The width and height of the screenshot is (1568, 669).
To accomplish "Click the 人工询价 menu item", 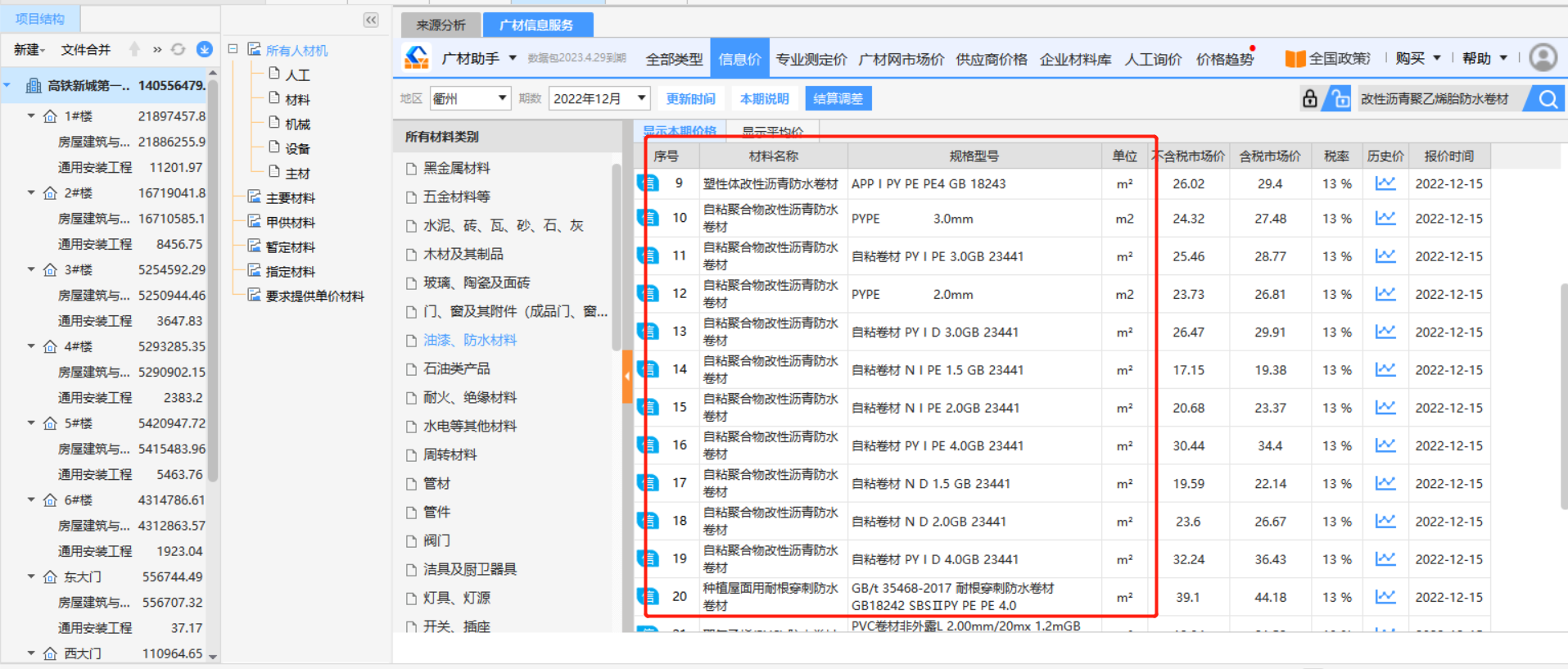I will pos(1153,59).
